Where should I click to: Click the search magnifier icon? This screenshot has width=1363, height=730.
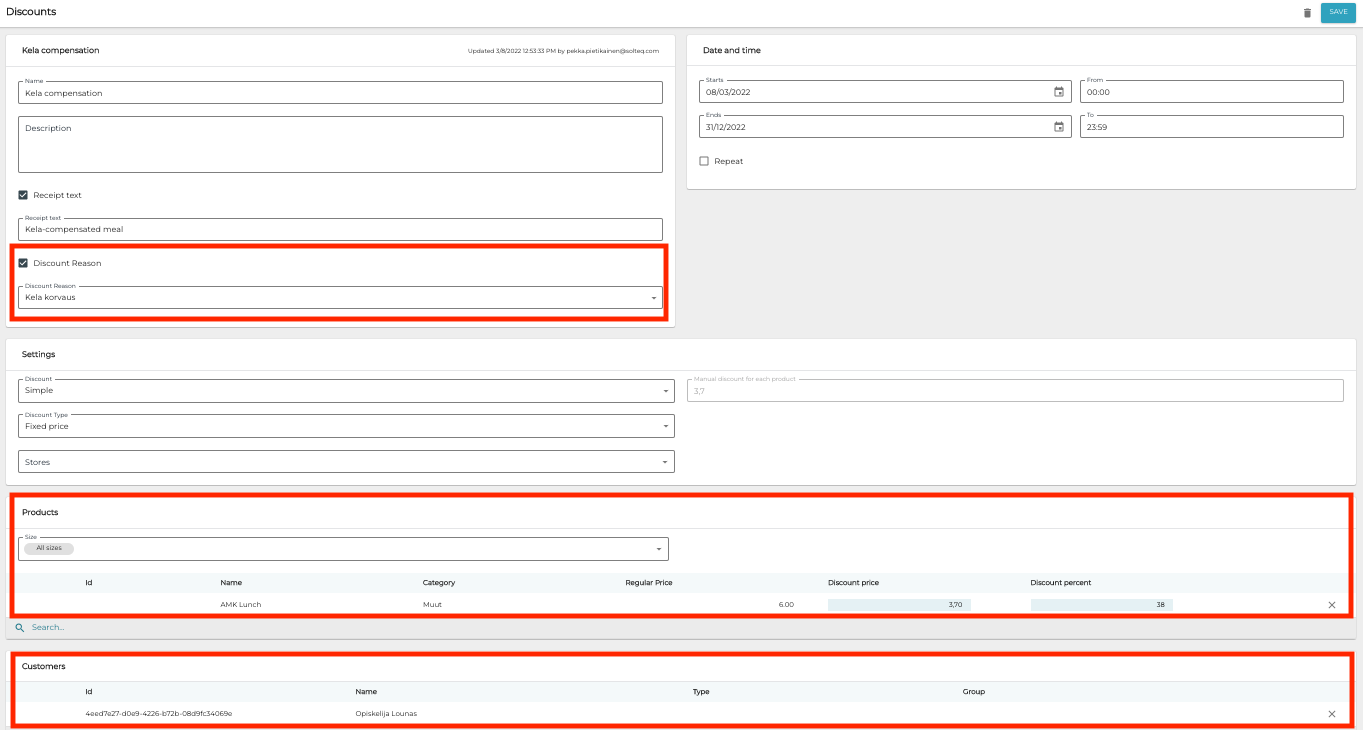pos(19,628)
